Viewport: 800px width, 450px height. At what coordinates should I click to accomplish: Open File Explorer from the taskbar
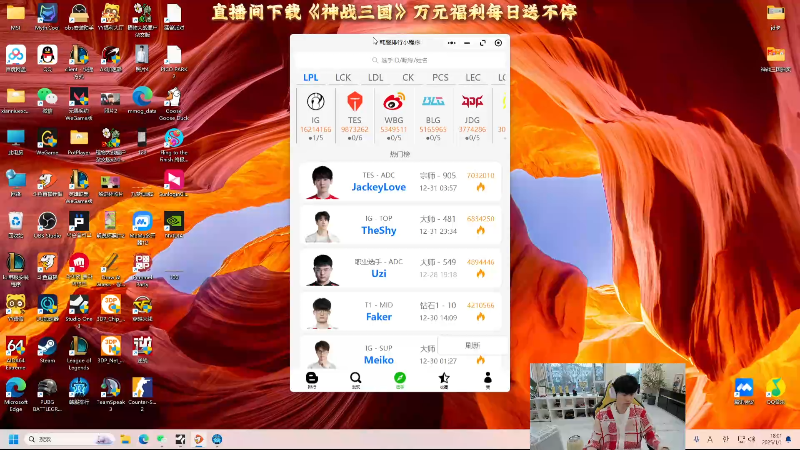tap(126, 439)
